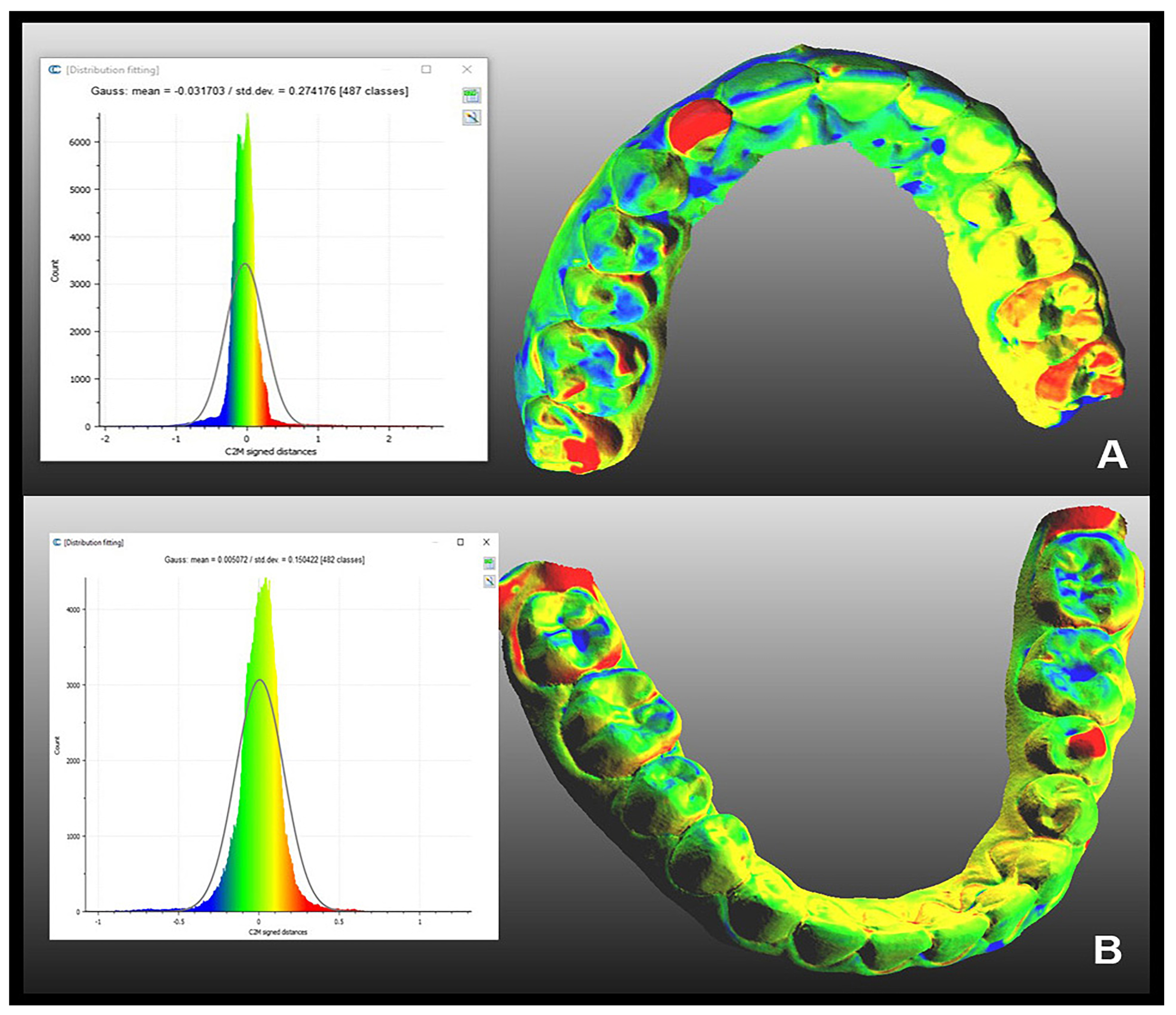The image size is (1176, 1015).
Task: Click the letter B panel label
Action: pyautogui.click(x=1107, y=949)
